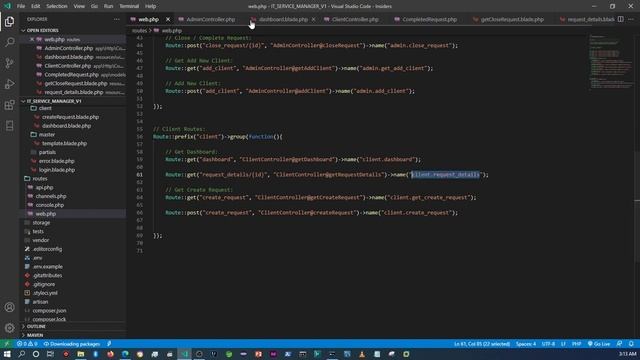Viewport: 640px width, 360px height.
Task: Open Cortana circle on taskbar
Action: (x=36, y=354)
